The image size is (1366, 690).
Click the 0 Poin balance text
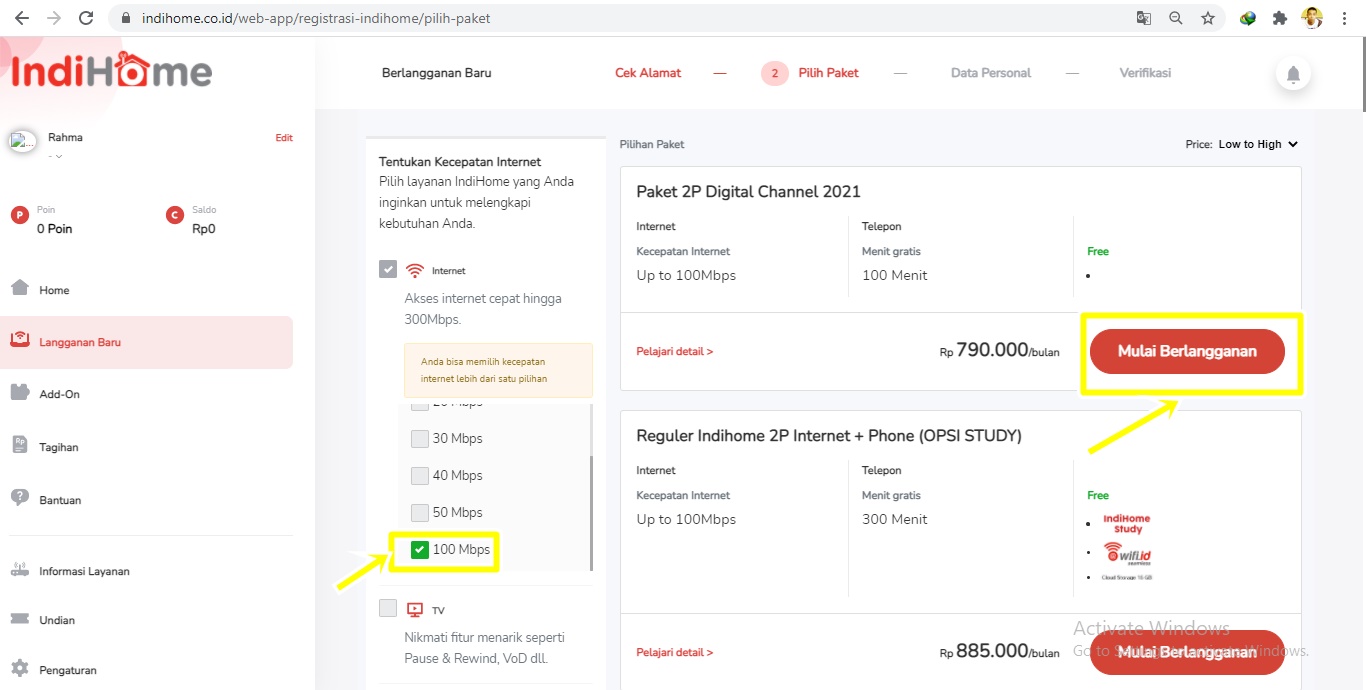pos(54,229)
